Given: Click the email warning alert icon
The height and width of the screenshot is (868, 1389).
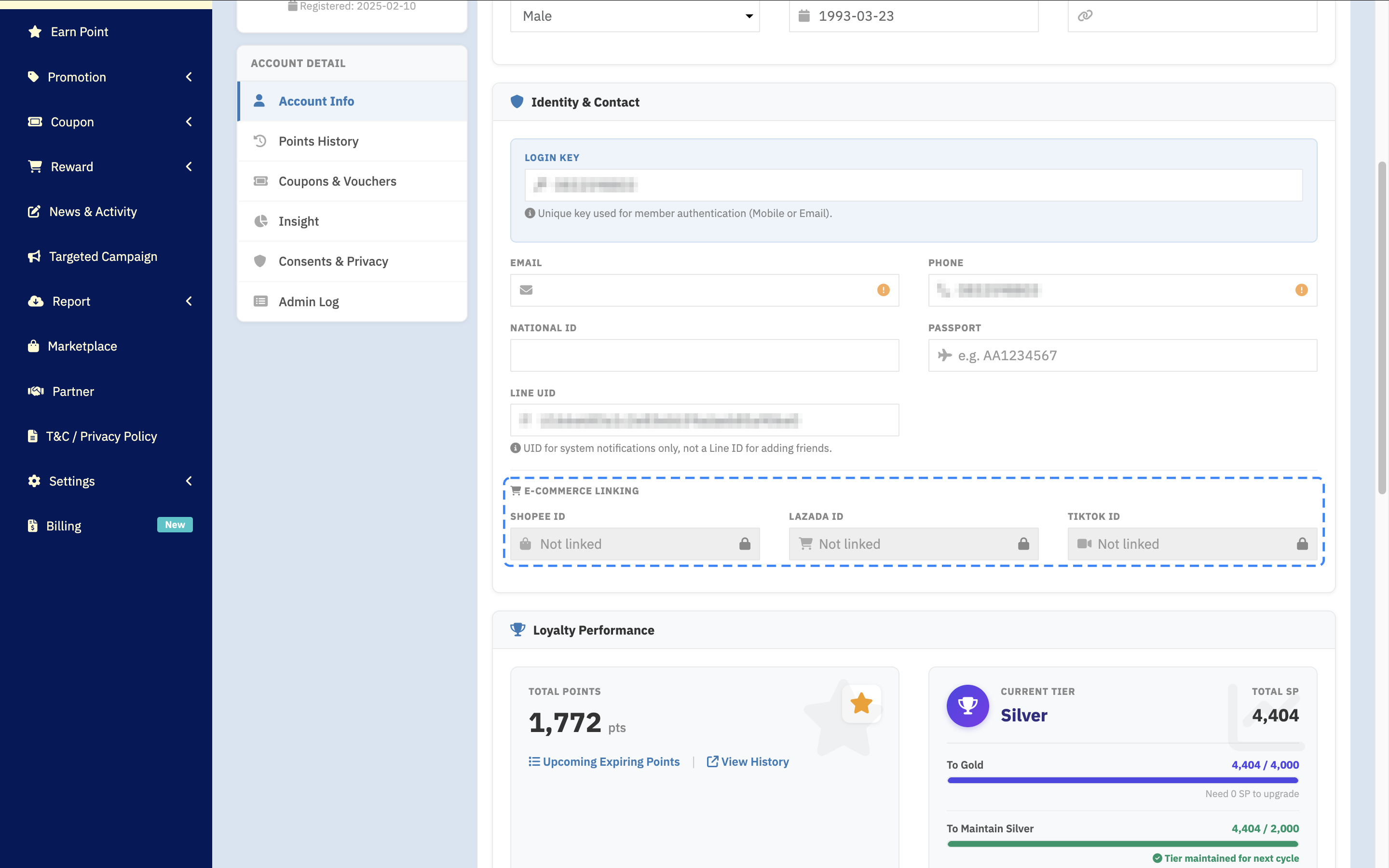Looking at the screenshot, I should 883,290.
